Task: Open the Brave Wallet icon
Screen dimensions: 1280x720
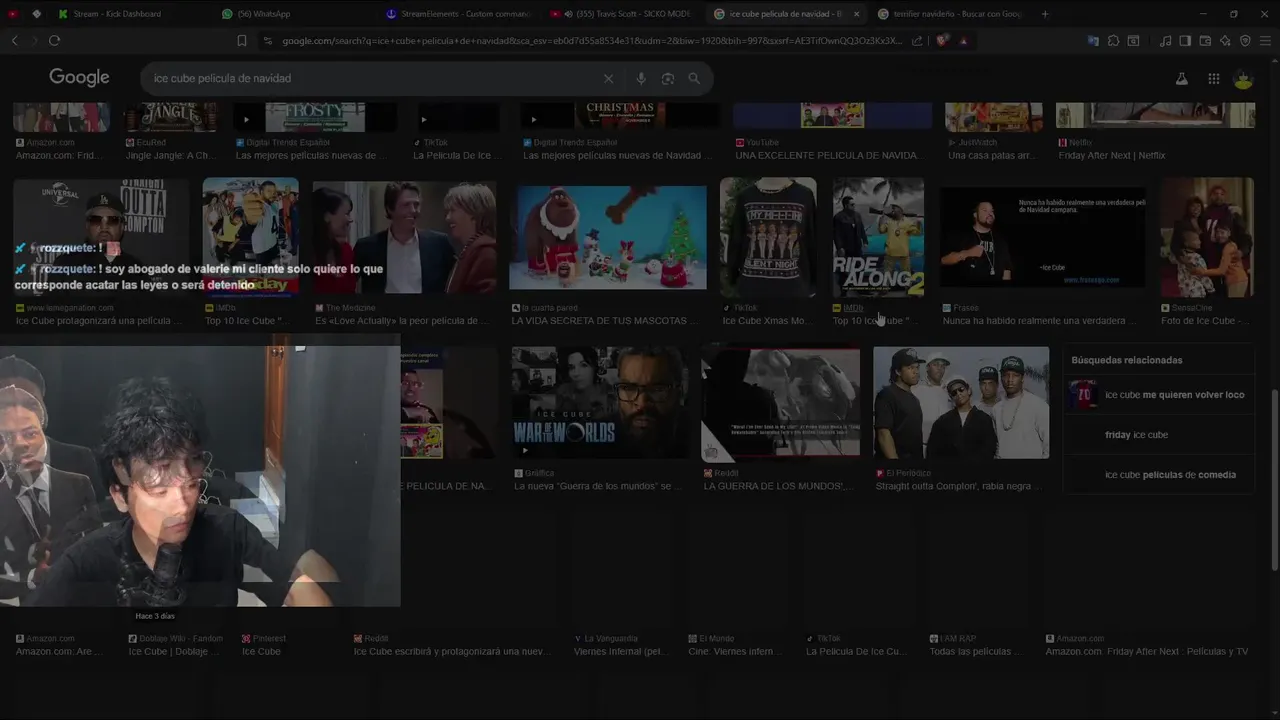Action: click(x=1205, y=41)
